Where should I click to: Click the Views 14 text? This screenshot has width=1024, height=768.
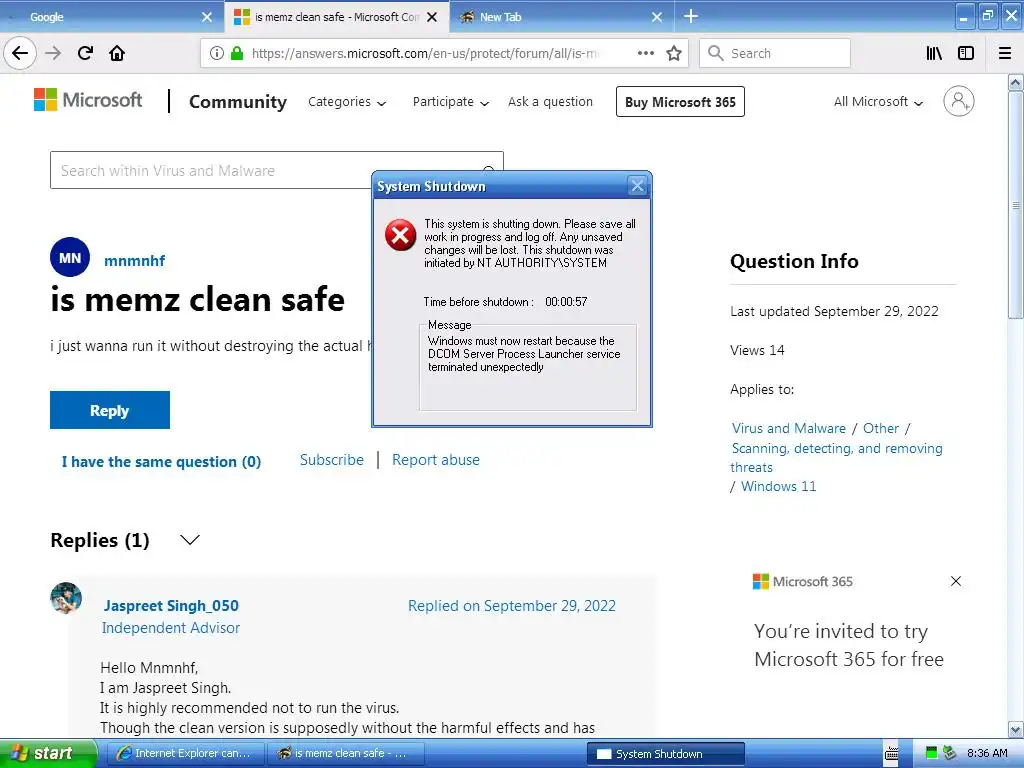click(x=758, y=350)
